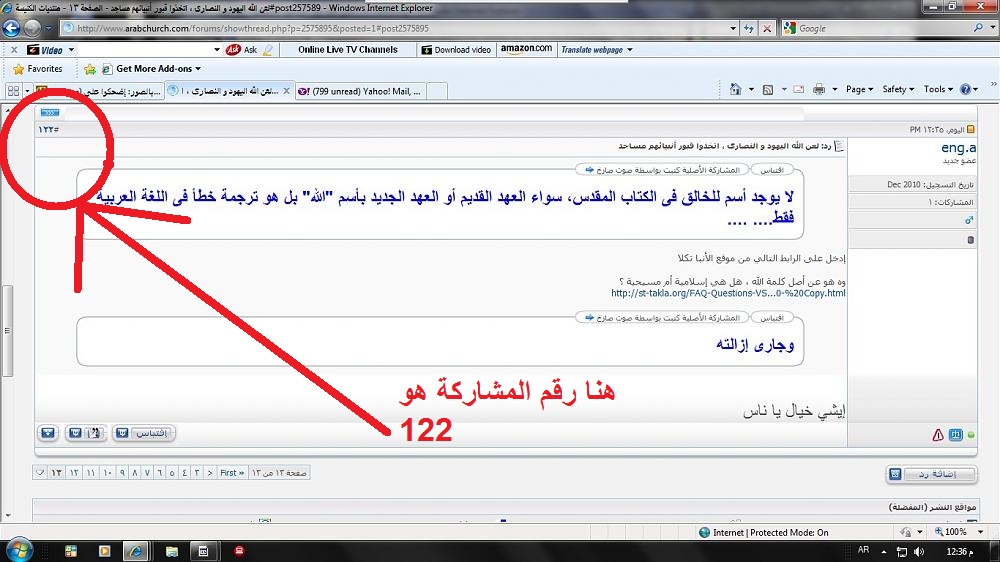Click the Windows Start button
Viewport: 1000px width, 562px height.
pos(20,549)
